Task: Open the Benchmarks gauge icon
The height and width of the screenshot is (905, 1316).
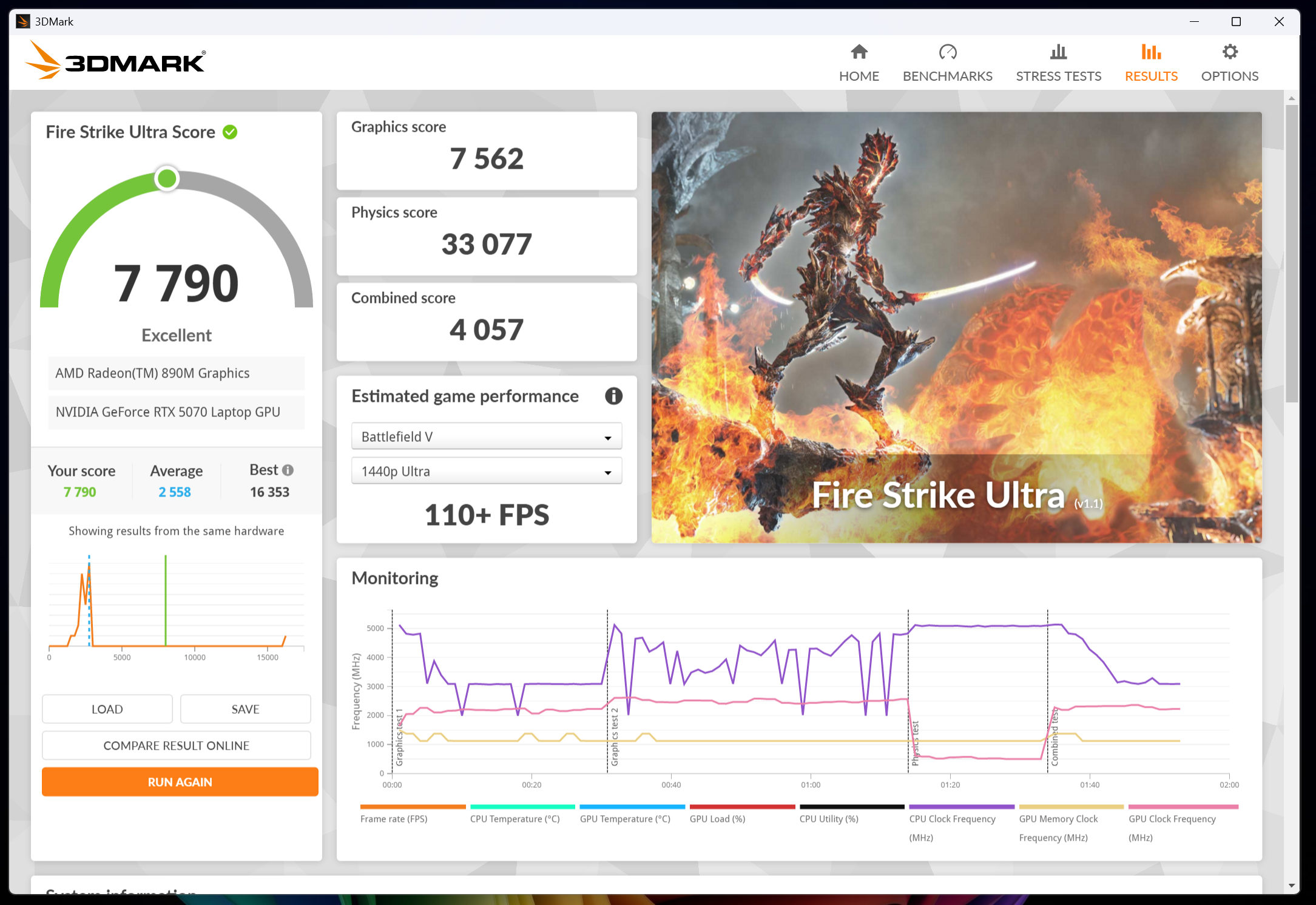Action: (947, 52)
